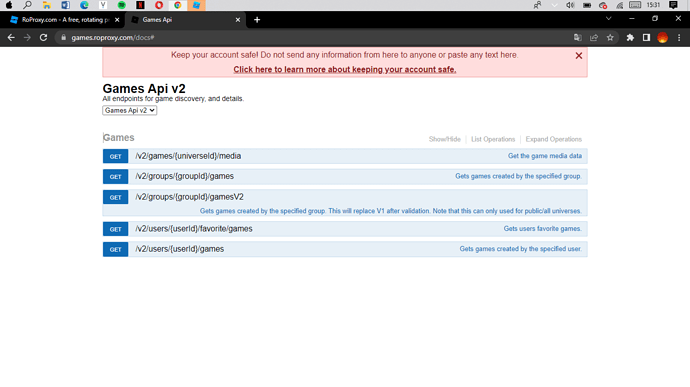Open Roblox Studio from the taskbar
The image size is (690, 387).
[x=196, y=5]
